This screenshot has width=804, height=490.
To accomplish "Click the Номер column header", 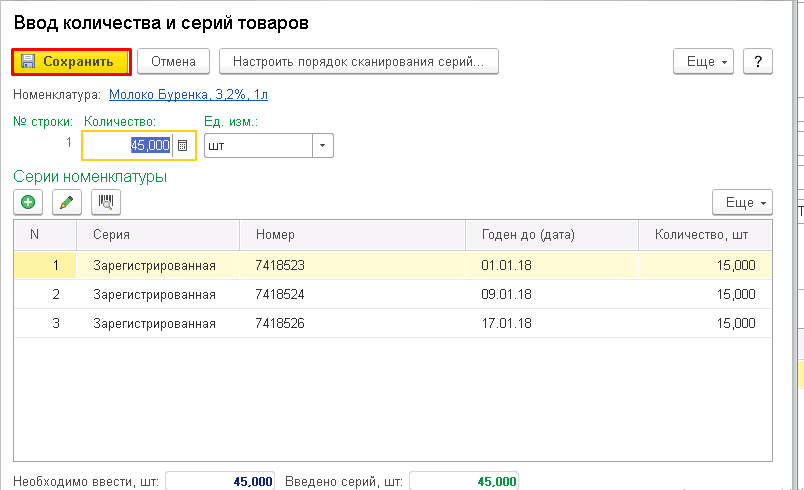I will (x=352, y=235).
